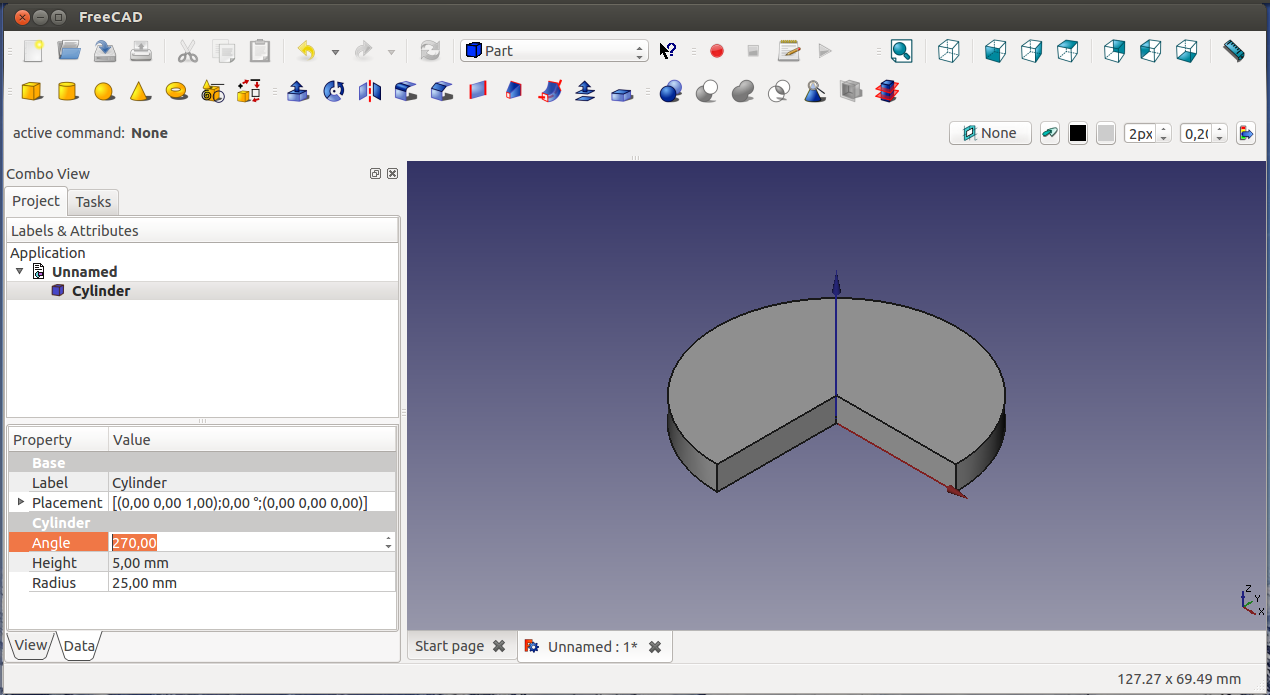
Task: Click Fit all zoom icon
Action: 901,51
